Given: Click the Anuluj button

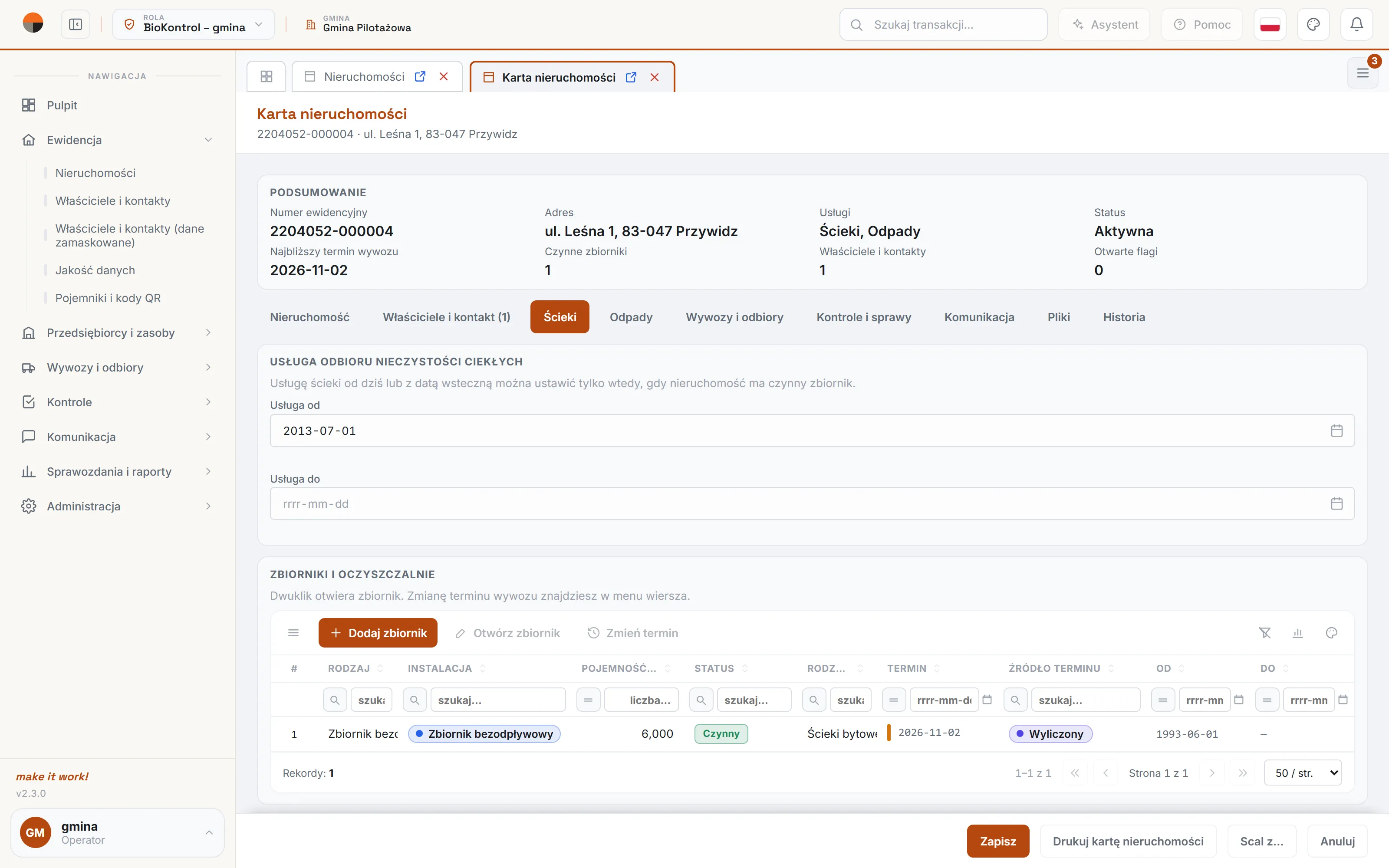Looking at the screenshot, I should click(1337, 841).
